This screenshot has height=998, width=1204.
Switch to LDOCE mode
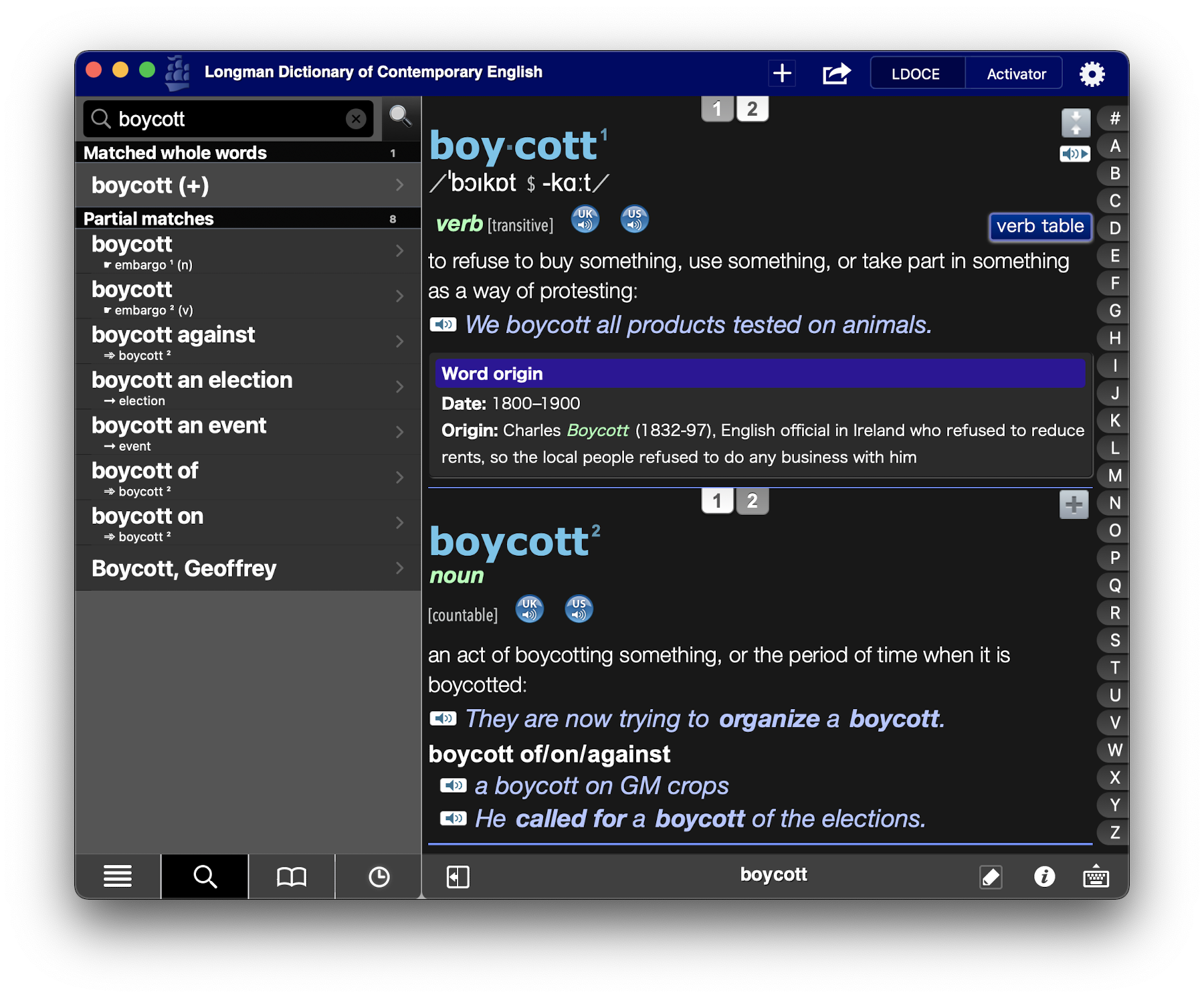click(916, 74)
